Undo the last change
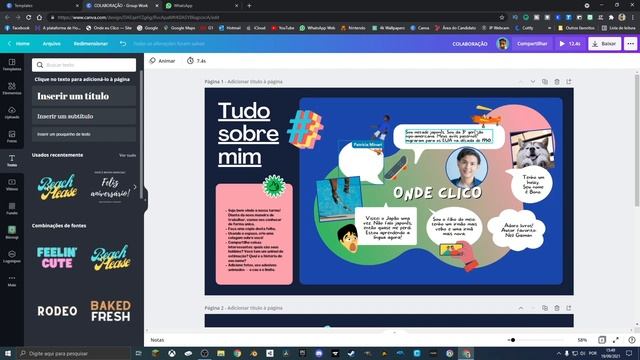This screenshot has width=640, height=360. (123, 43)
